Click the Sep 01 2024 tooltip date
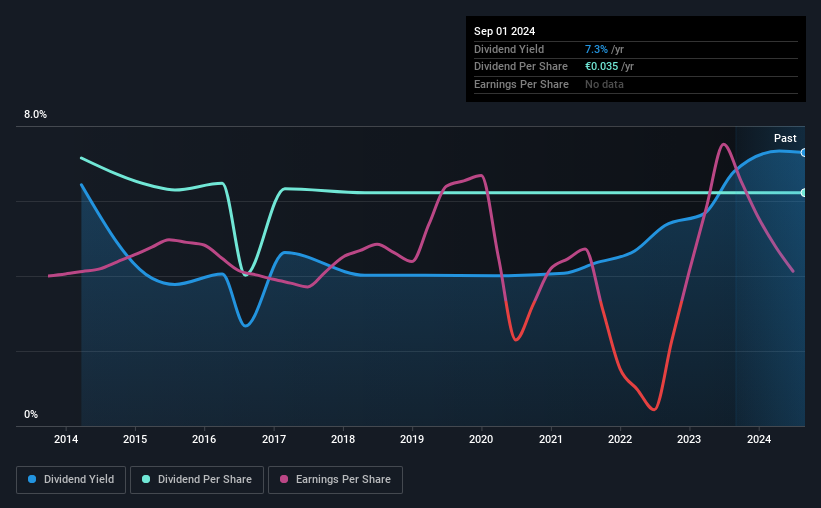821x508 pixels. point(504,31)
